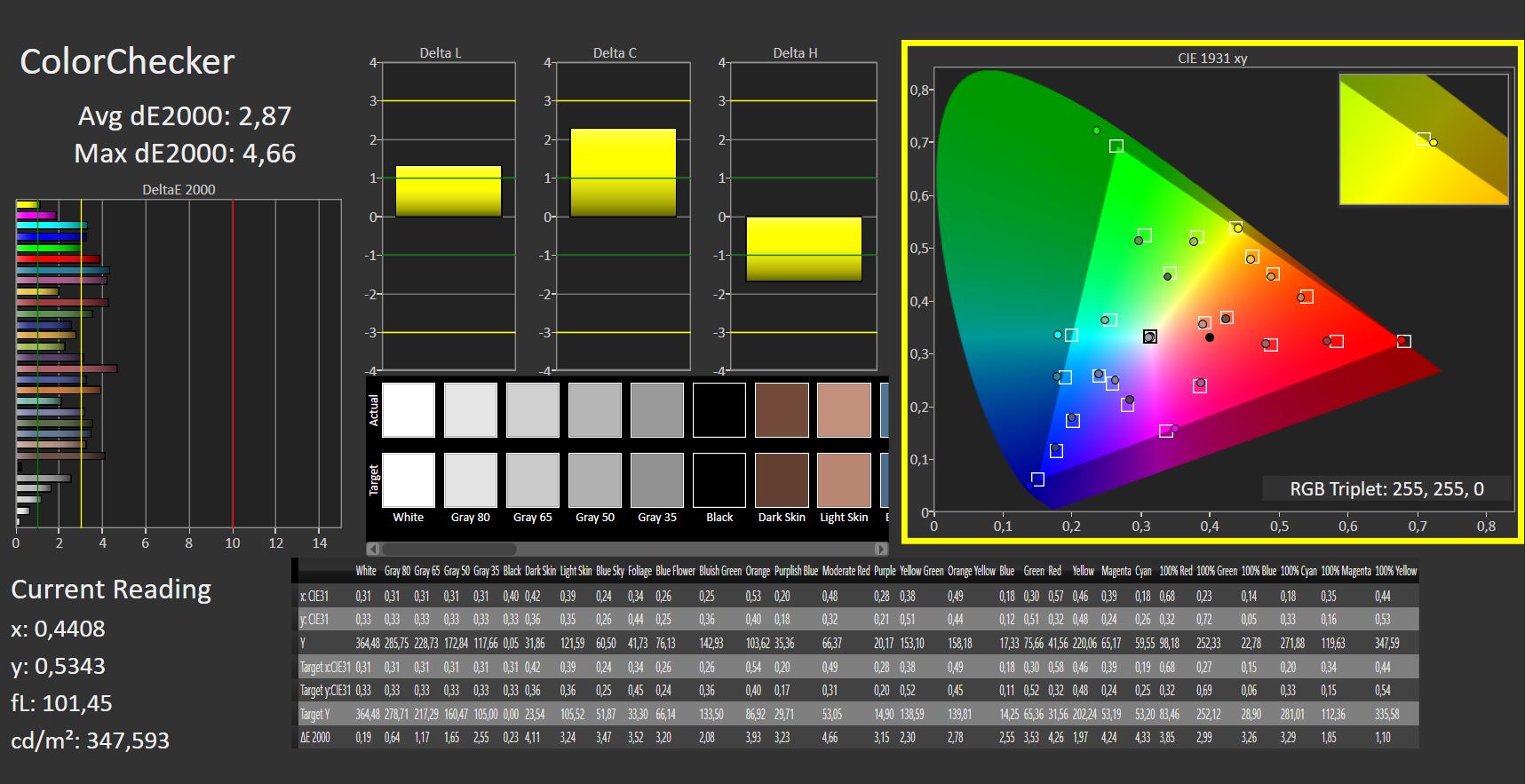Viewport: 1525px width, 784px height.
Task: Click the Yellow Green column header
Action: [x=921, y=571]
